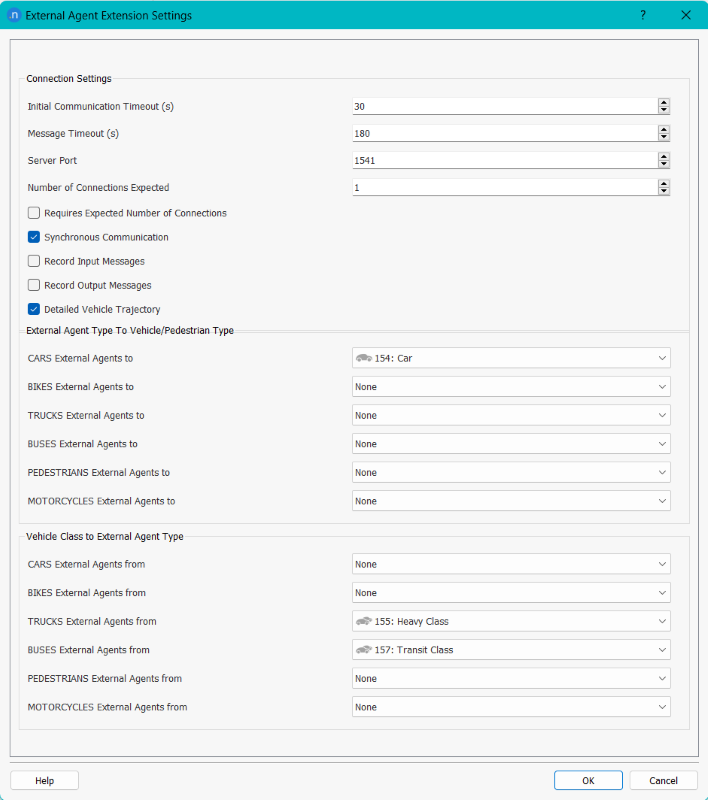Viewport: 708px width, 800px height.
Task: Click the application logo in the title bar
Action: click(x=13, y=15)
